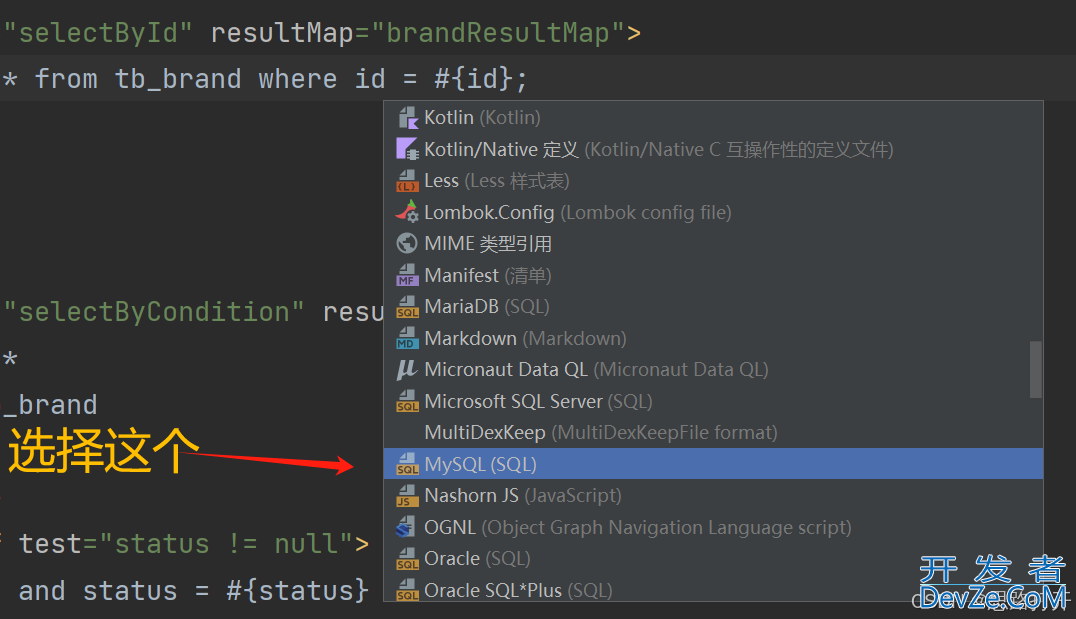
Task: Click the MariaDB SQL icon
Action: [x=408, y=307]
